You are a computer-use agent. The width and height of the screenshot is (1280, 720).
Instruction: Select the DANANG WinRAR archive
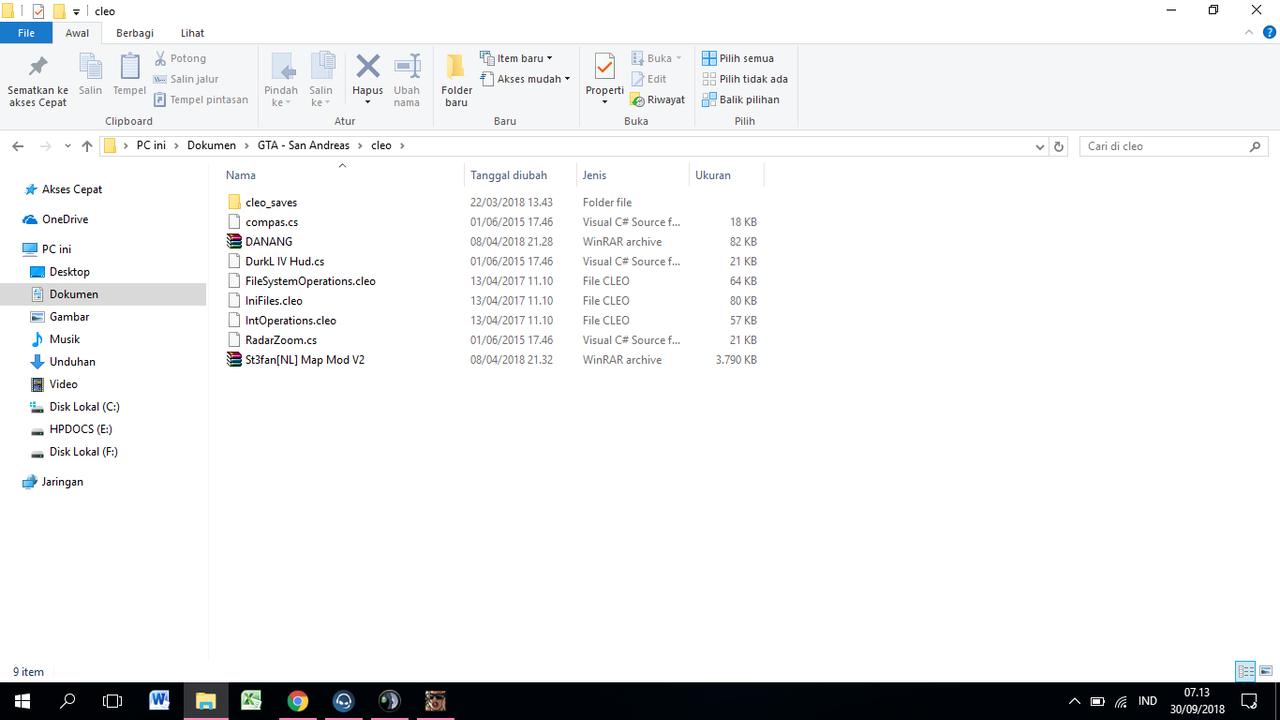(x=269, y=242)
